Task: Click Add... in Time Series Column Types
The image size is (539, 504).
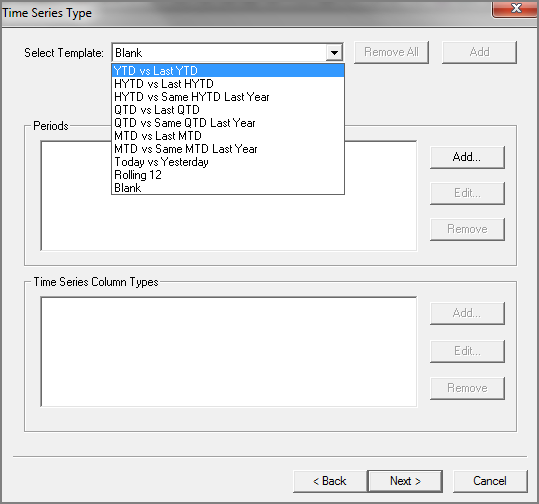Action: coord(467,313)
